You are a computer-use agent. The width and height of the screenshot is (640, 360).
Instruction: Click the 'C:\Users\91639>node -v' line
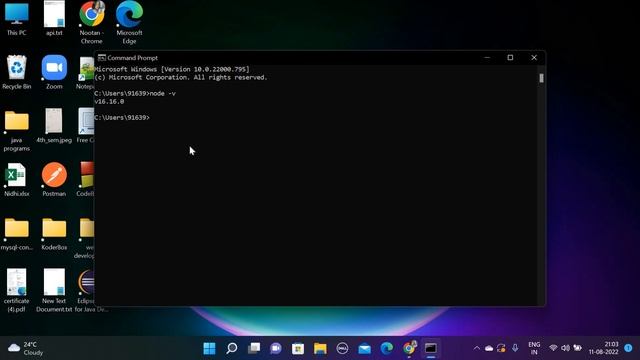coord(135,93)
